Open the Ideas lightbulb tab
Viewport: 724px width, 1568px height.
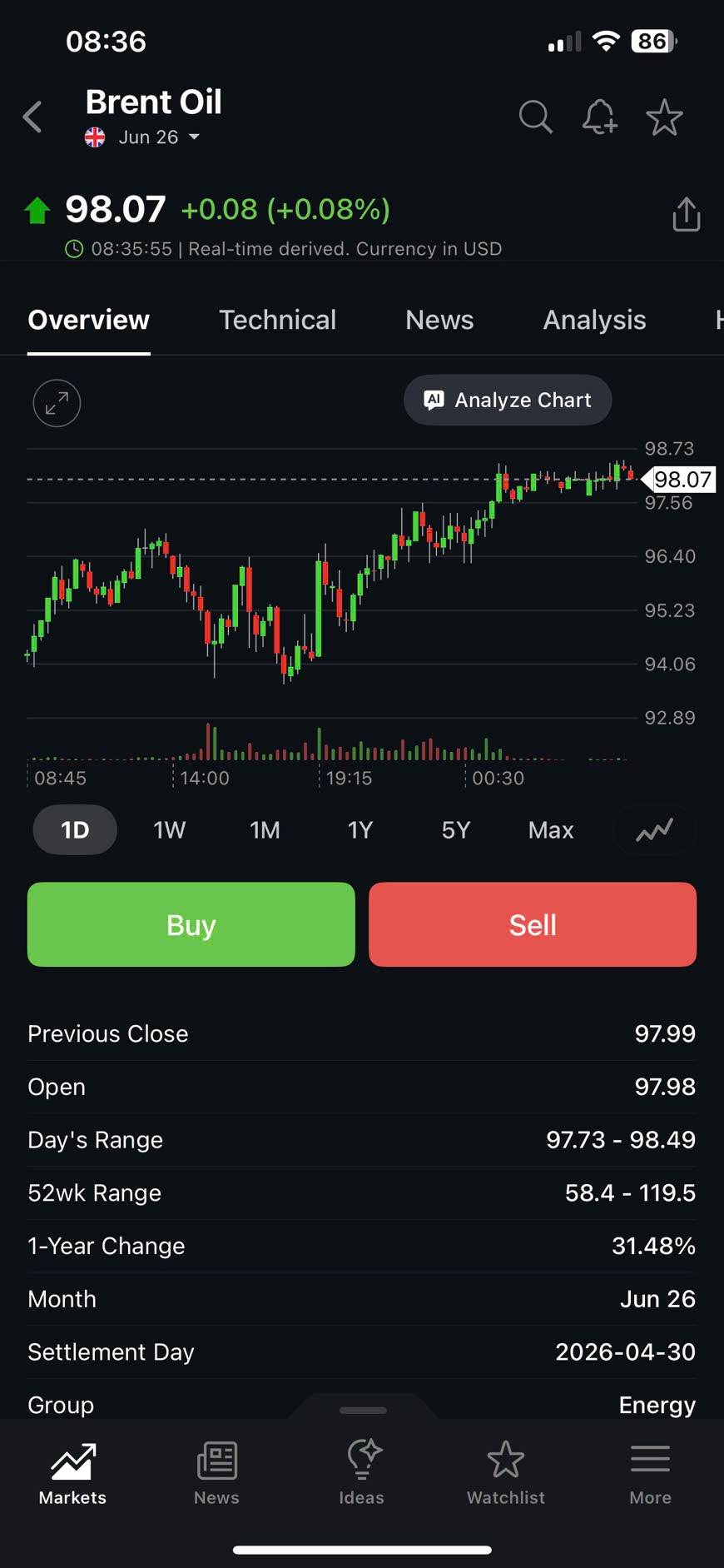click(x=362, y=1472)
